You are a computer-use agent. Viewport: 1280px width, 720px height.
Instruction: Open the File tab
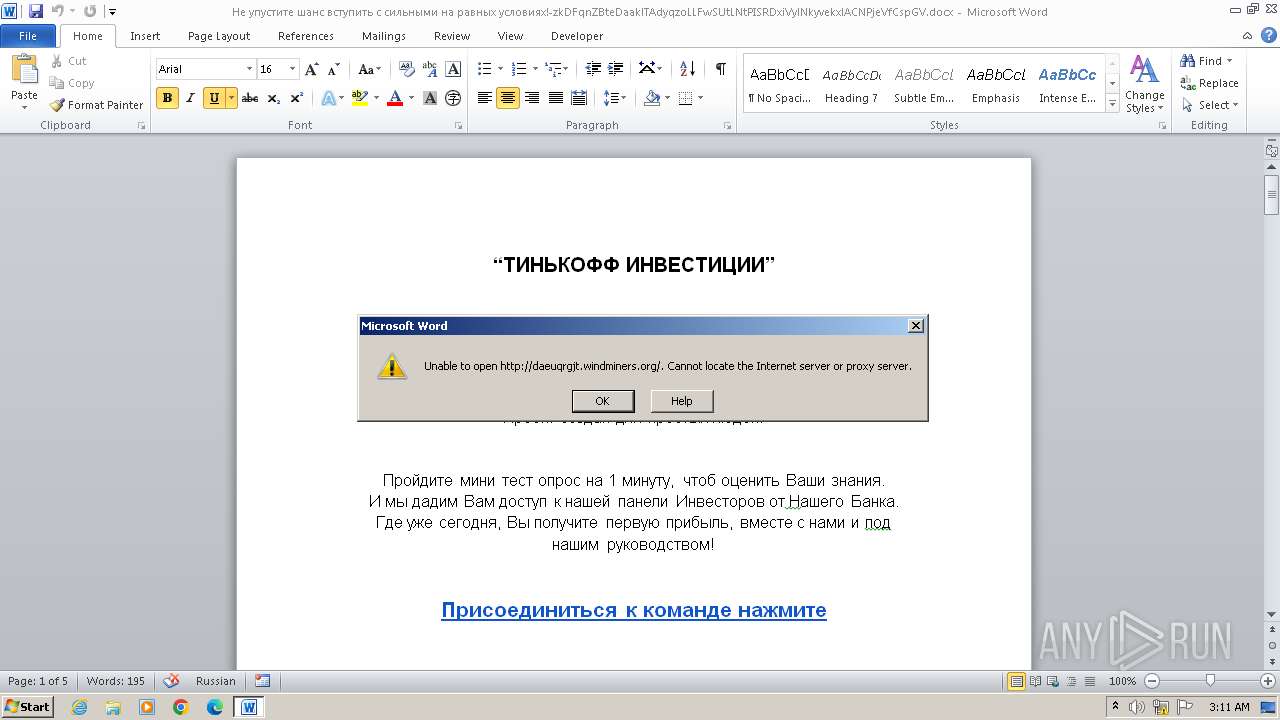[28, 36]
